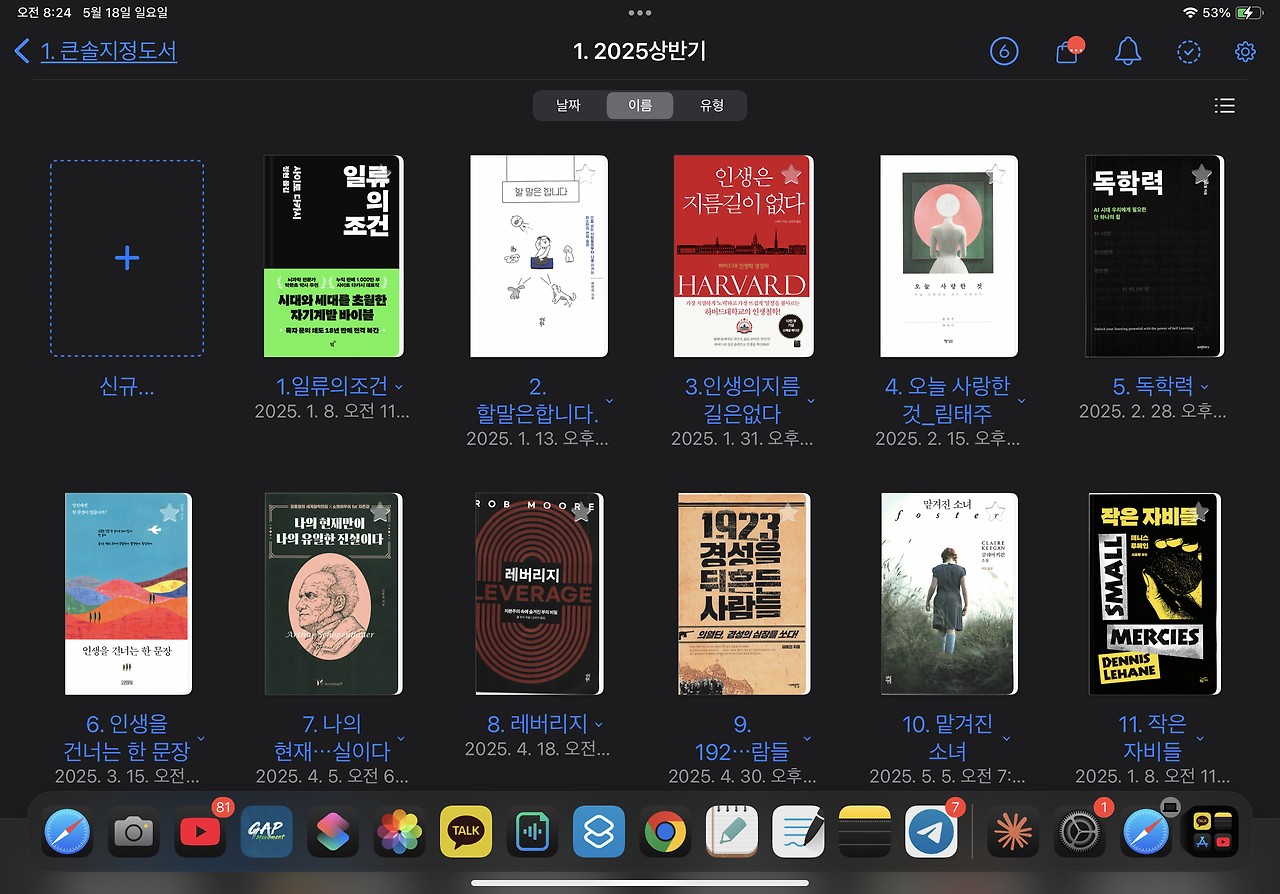Image resolution: width=1280 pixels, height=894 pixels.
Task: Toggle favorite star on 인생을 건너는 한 문장 cover
Action: 170,512
